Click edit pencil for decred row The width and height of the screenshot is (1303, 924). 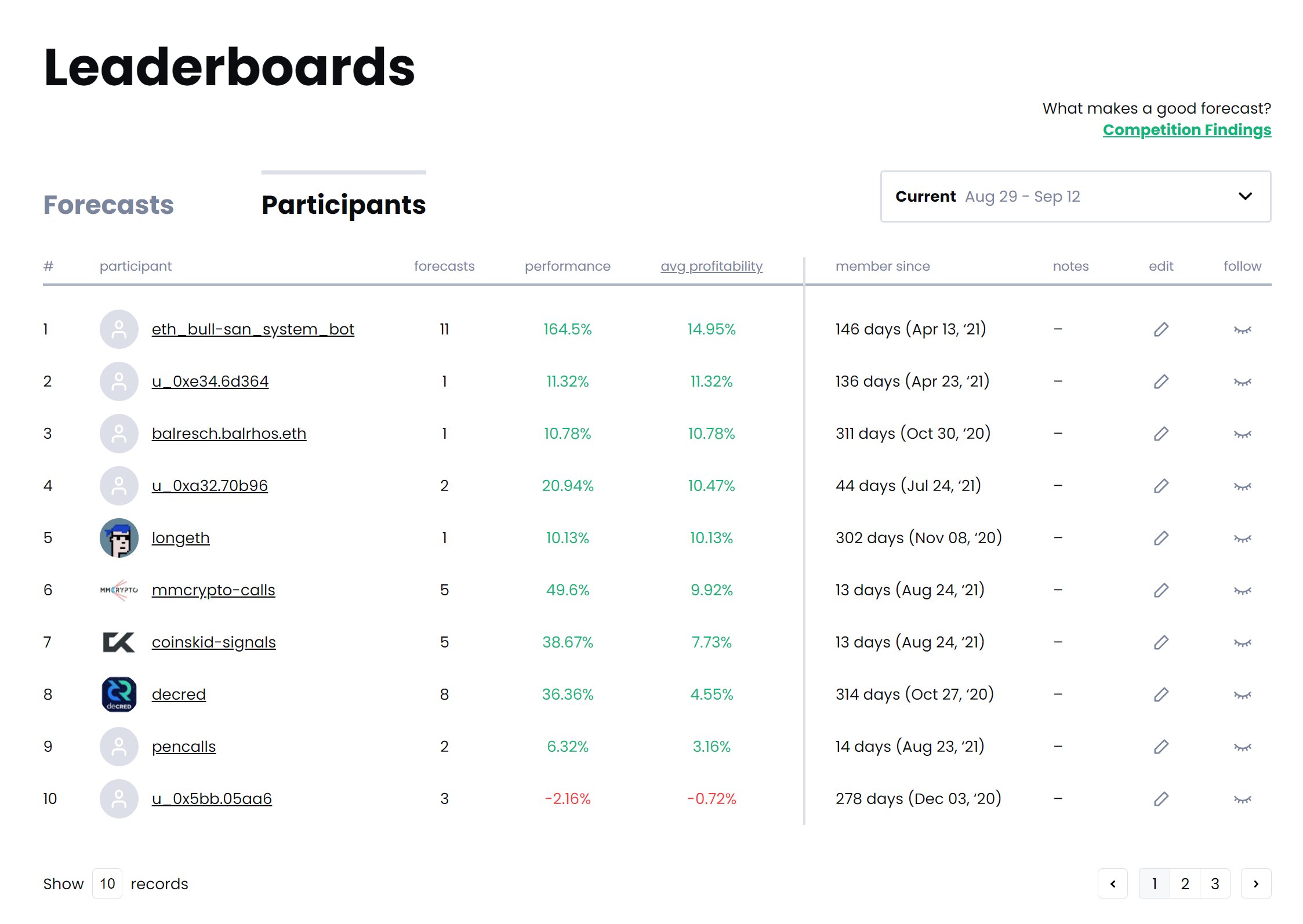tap(1160, 694)
